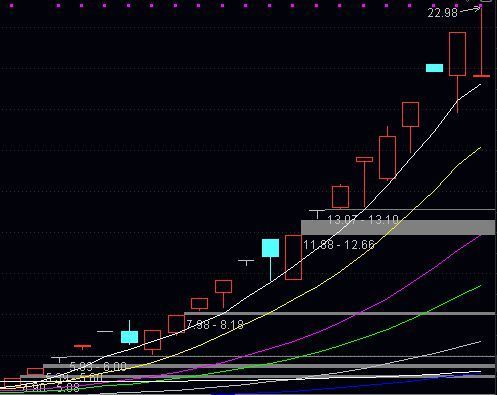The width and height of the screenshot is (497, 395).
Task: Click the cyan candle left of 11.88 - 12.66
Action: (x=270, y=260)
